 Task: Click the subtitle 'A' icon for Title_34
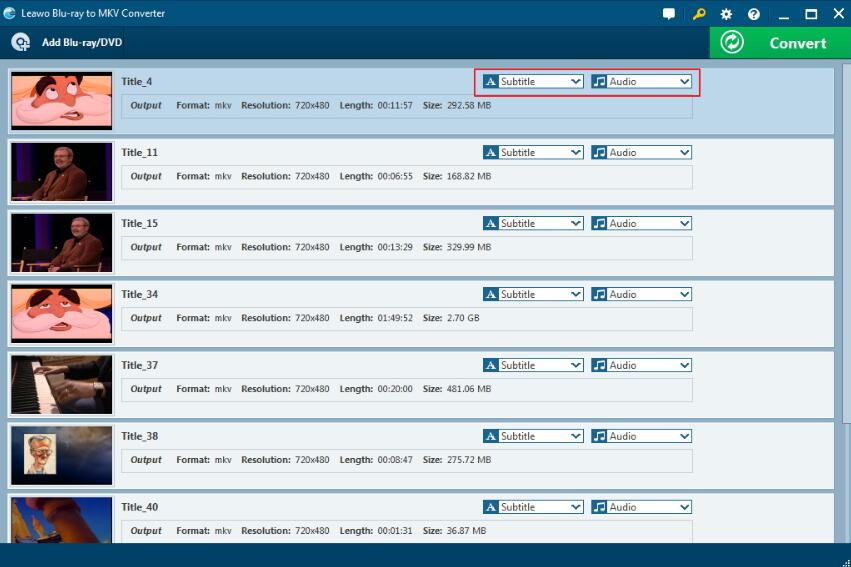click(x=491, y=294)
